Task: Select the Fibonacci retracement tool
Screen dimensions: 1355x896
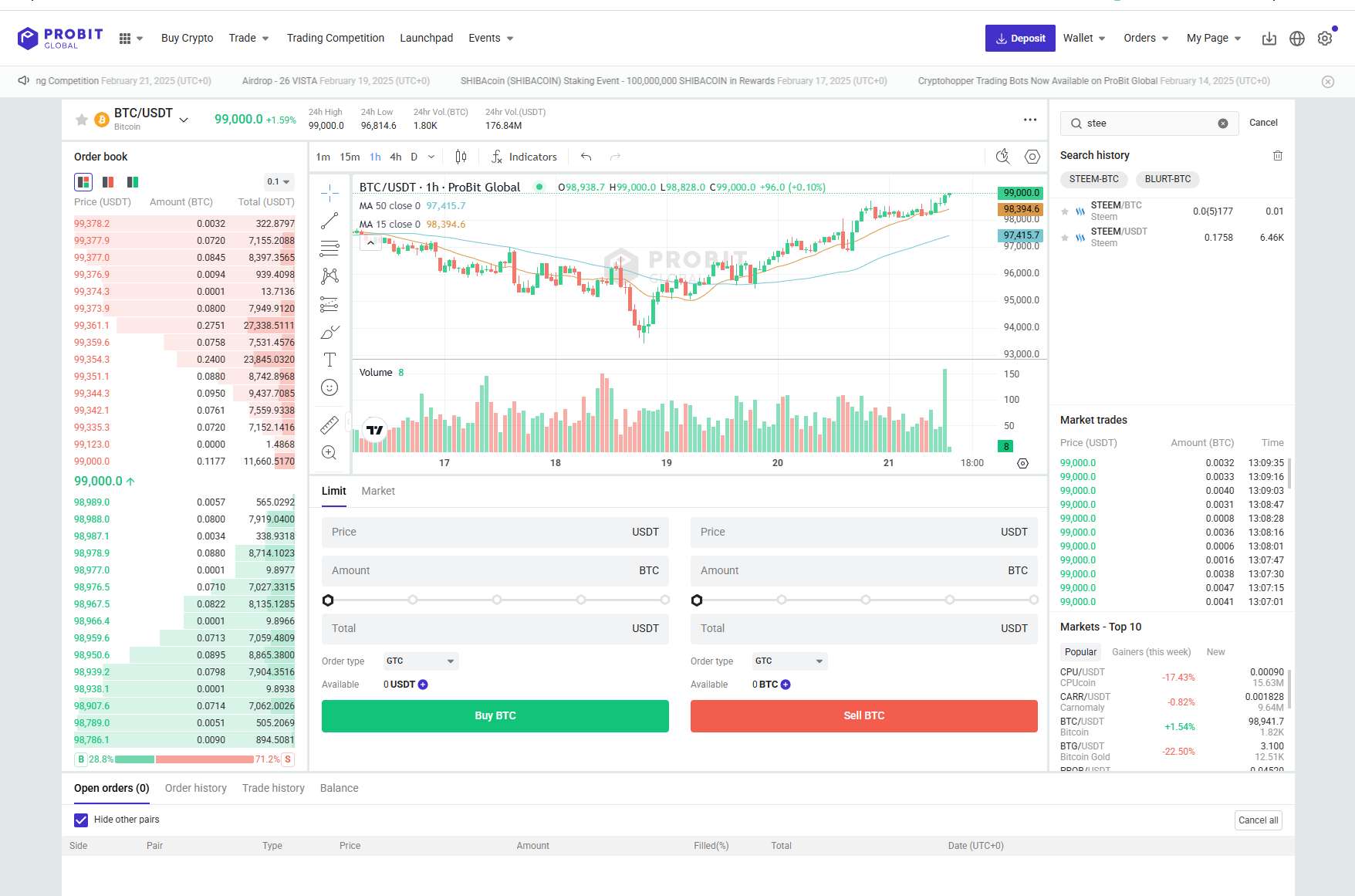Action: click(329, 249)
